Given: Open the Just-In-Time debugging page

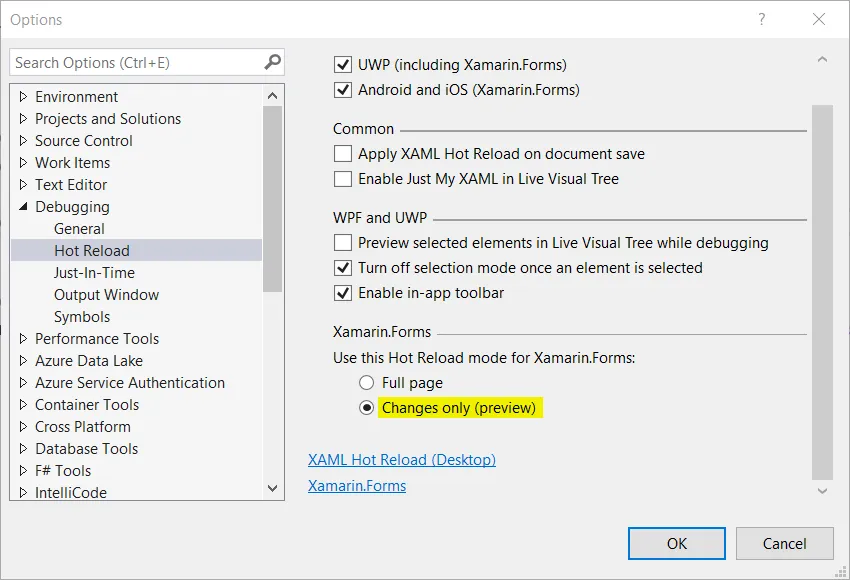Looking at the screenshot, I should pyautogui.click(x=94, y=273).
